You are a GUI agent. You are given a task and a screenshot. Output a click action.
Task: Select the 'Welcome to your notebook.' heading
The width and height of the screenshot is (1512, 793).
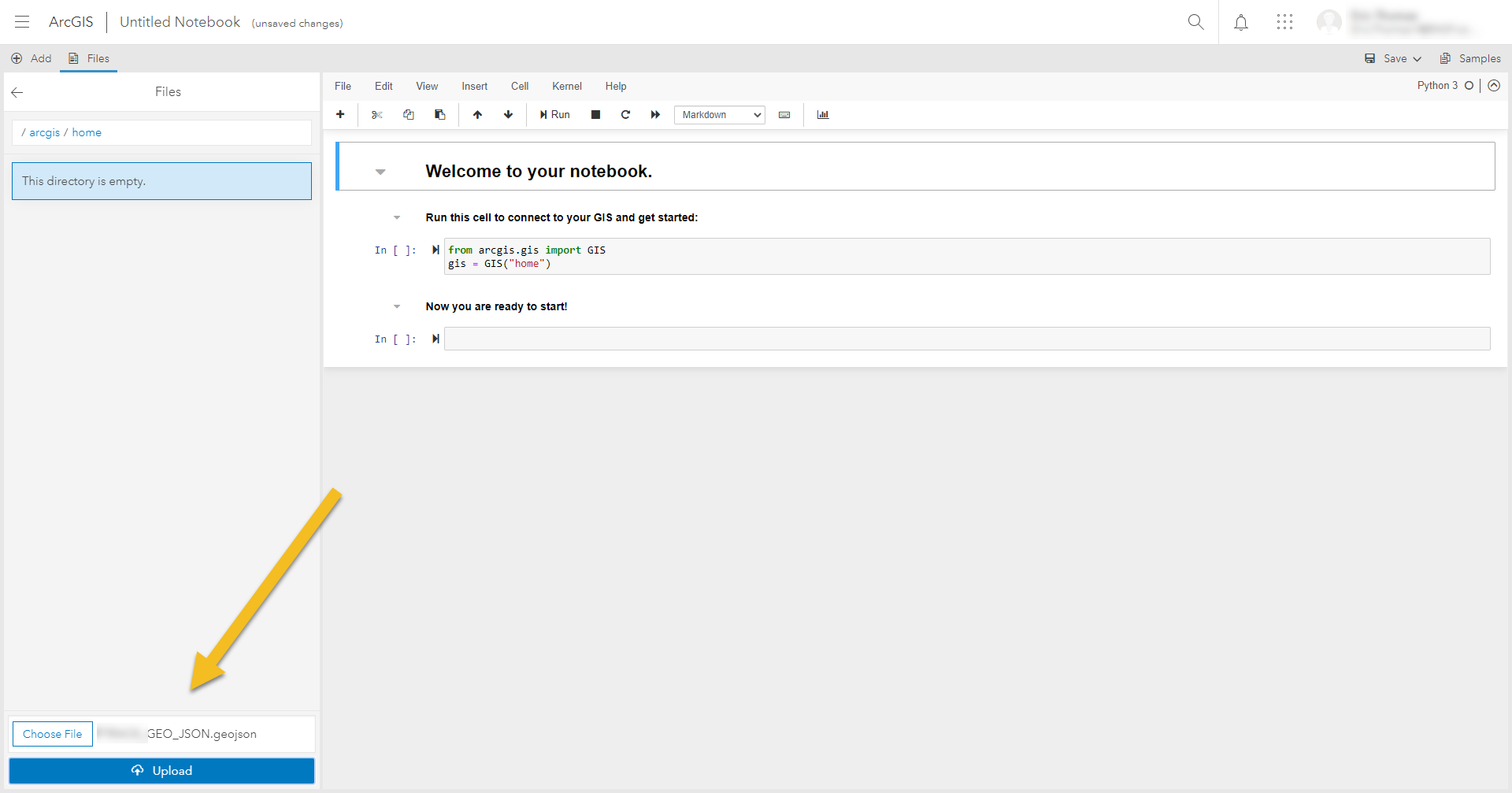click(539, 172)
